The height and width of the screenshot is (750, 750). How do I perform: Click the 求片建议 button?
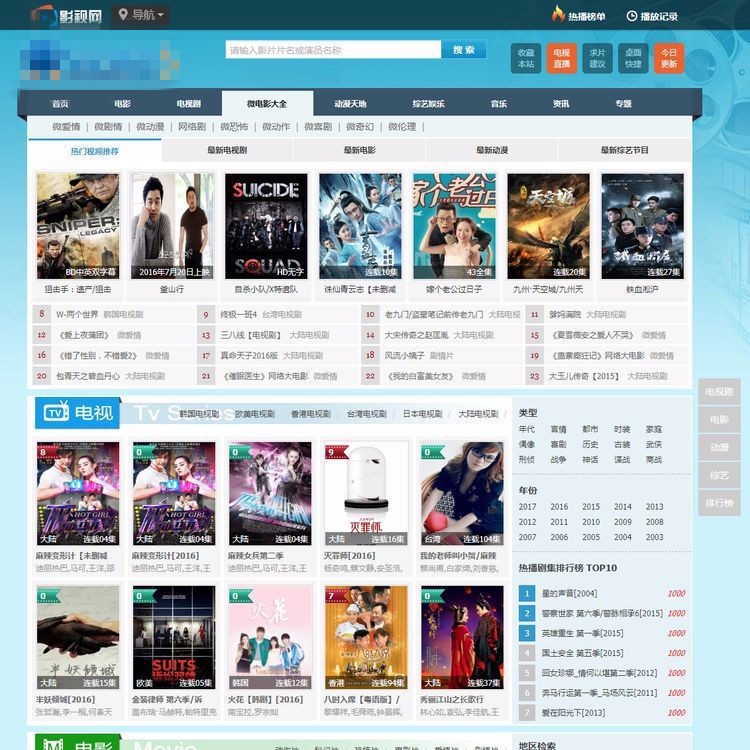[x=597, y=58]
